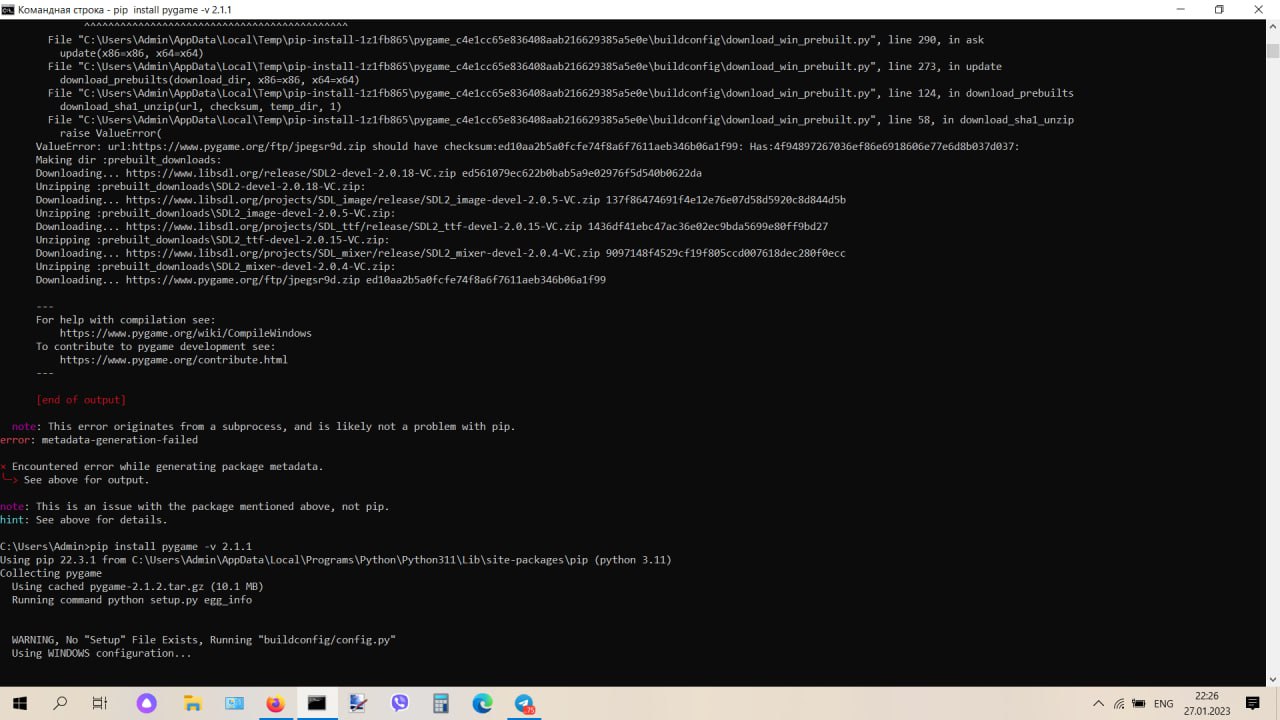Click the 'Collecting pygame' line
This screenshot has height=720, width=1280.
(x=51, y=573)
